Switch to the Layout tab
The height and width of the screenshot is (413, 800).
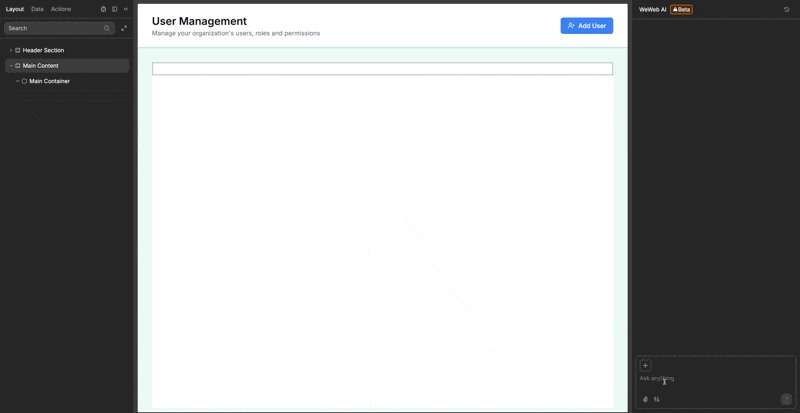coord(15,9)
